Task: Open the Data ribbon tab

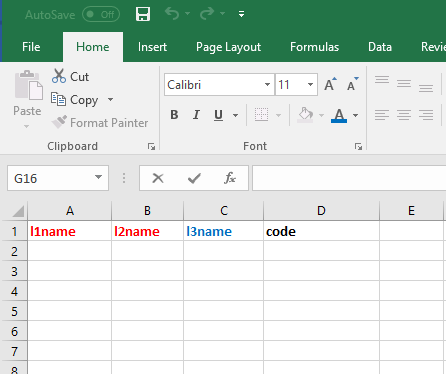Action: tap(380, 47)
